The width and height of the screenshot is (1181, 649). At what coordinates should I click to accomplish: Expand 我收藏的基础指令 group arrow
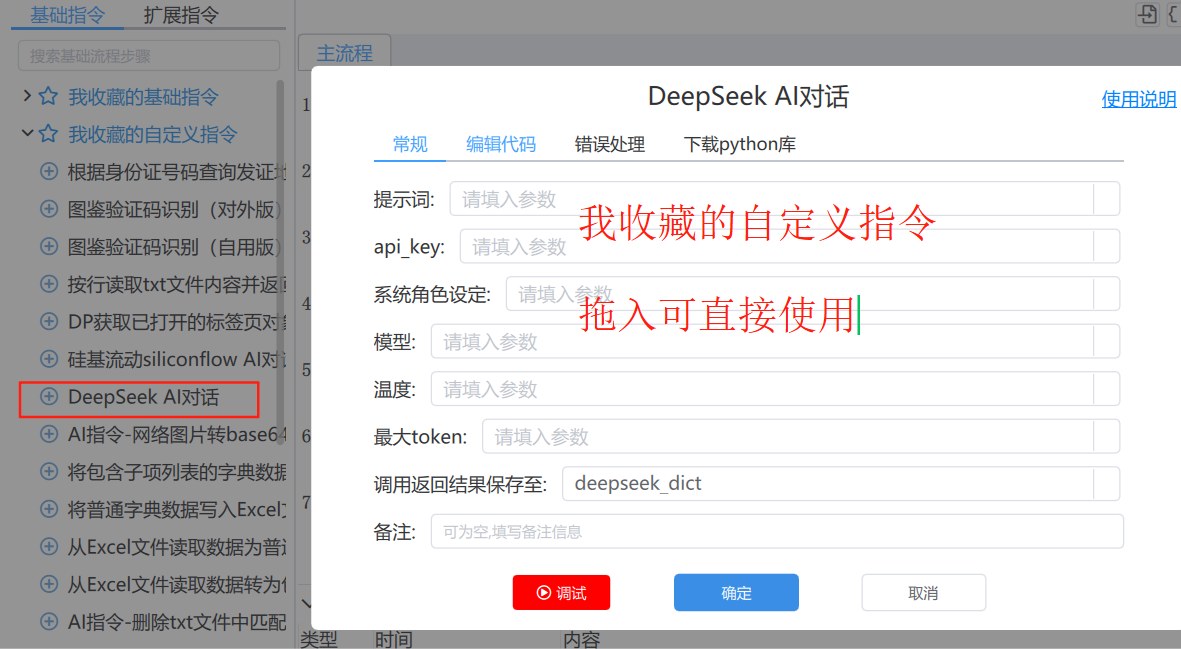[27, 96]
